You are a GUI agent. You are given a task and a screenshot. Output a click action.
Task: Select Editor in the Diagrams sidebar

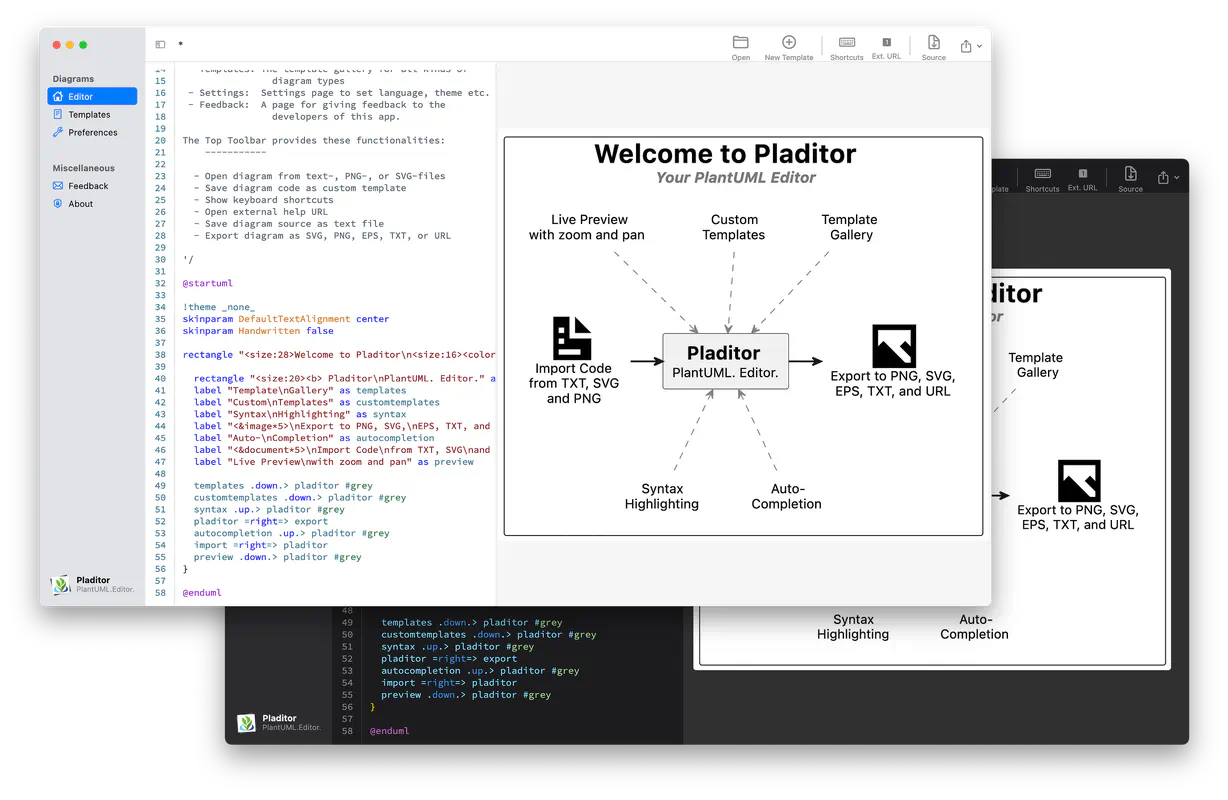(x=92, y=96)
